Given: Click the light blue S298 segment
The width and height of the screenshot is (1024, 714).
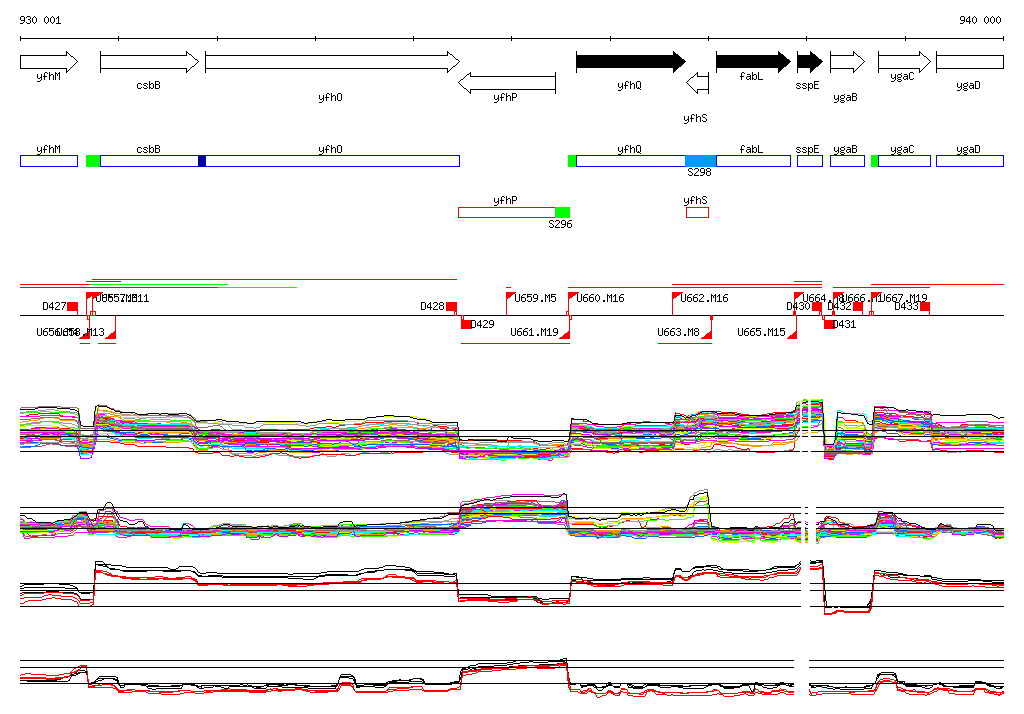Looking at the screenshot, I should (x=701, y=161).
